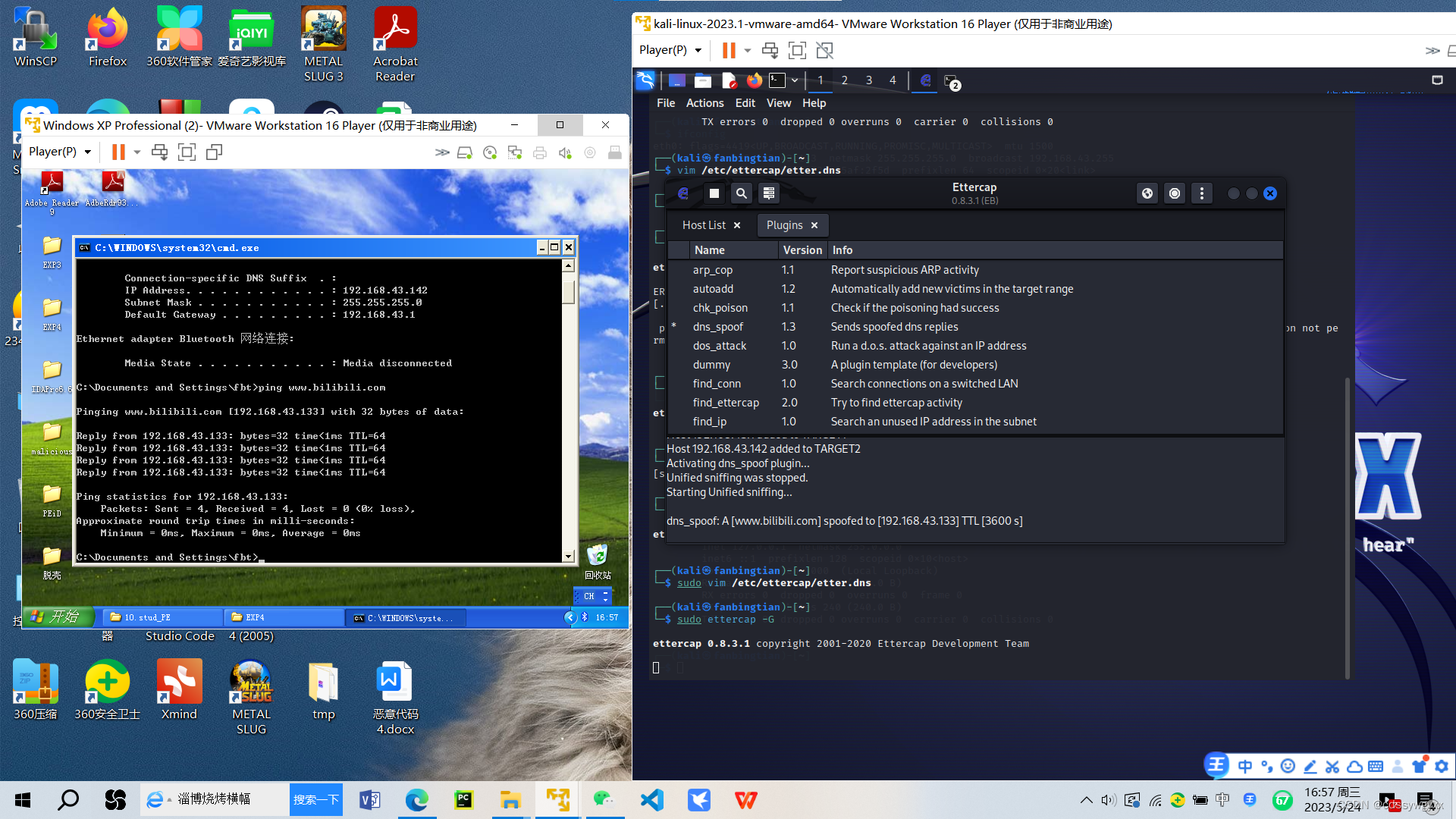Open the Ettercap three-dot menu
Screen dimensions: 1456x819
pyautogui.click(x=1202, y=193)
